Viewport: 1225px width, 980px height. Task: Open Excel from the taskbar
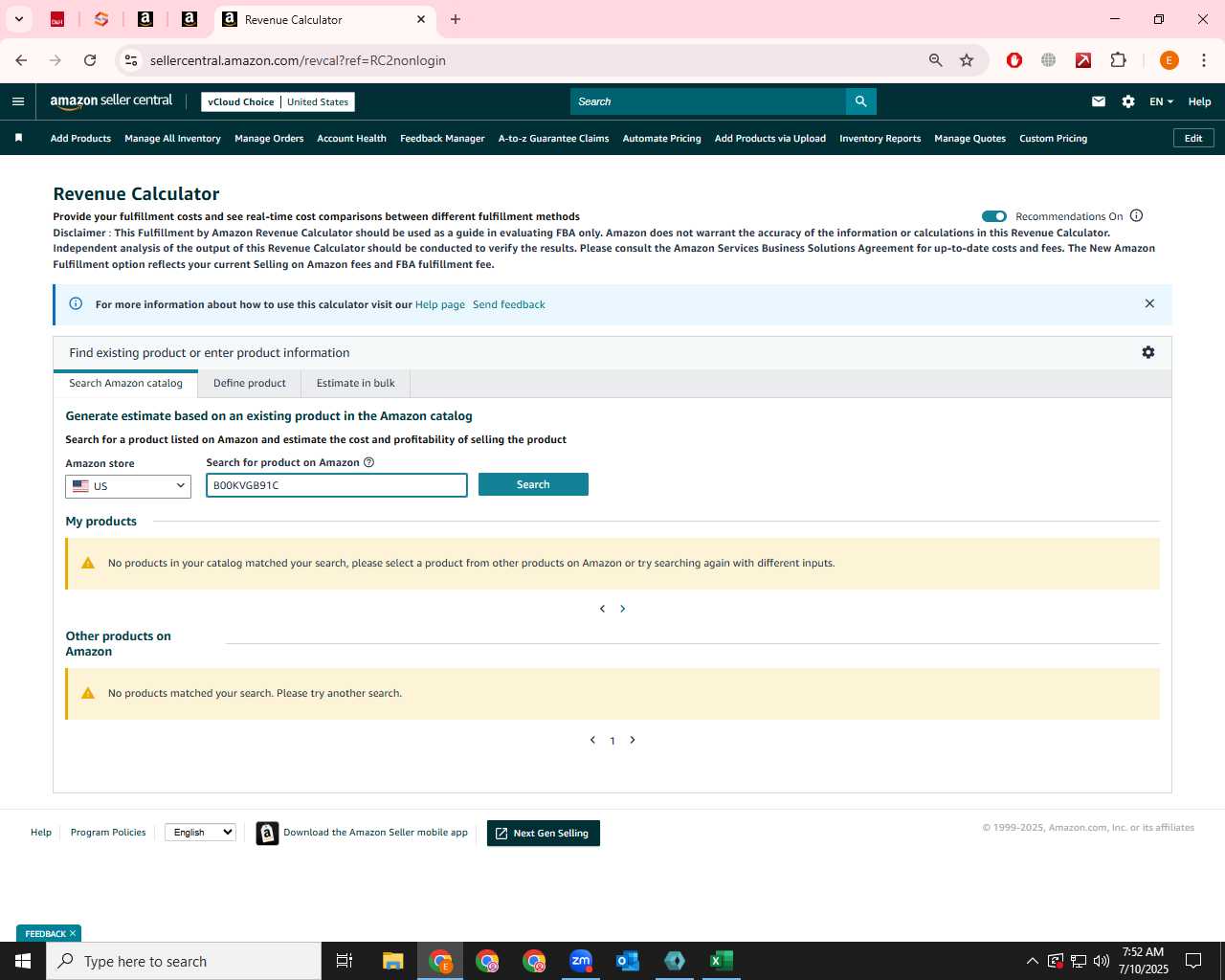[722, 961]
